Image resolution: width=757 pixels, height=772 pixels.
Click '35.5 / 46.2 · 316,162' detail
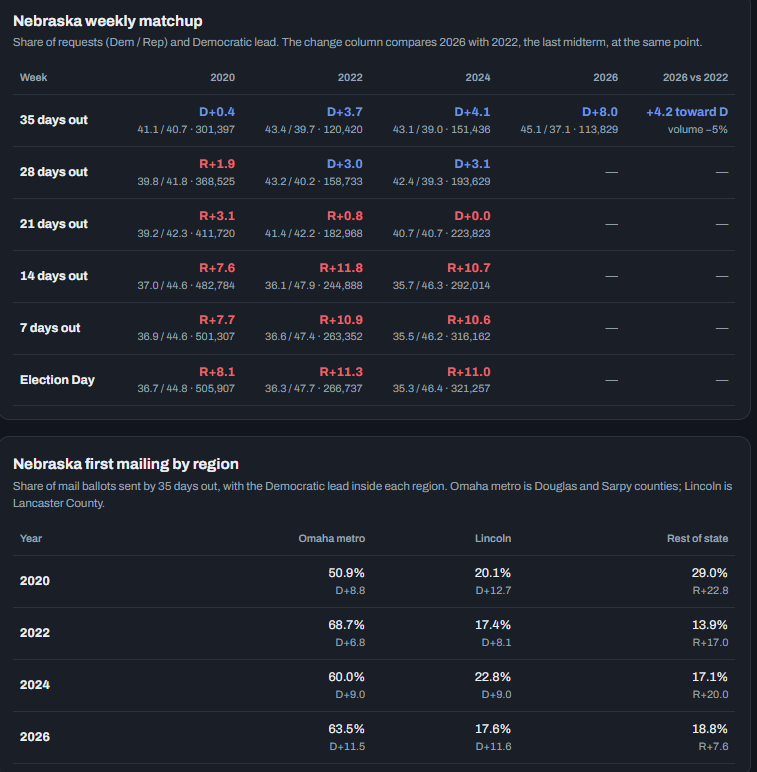click(442, 337)
